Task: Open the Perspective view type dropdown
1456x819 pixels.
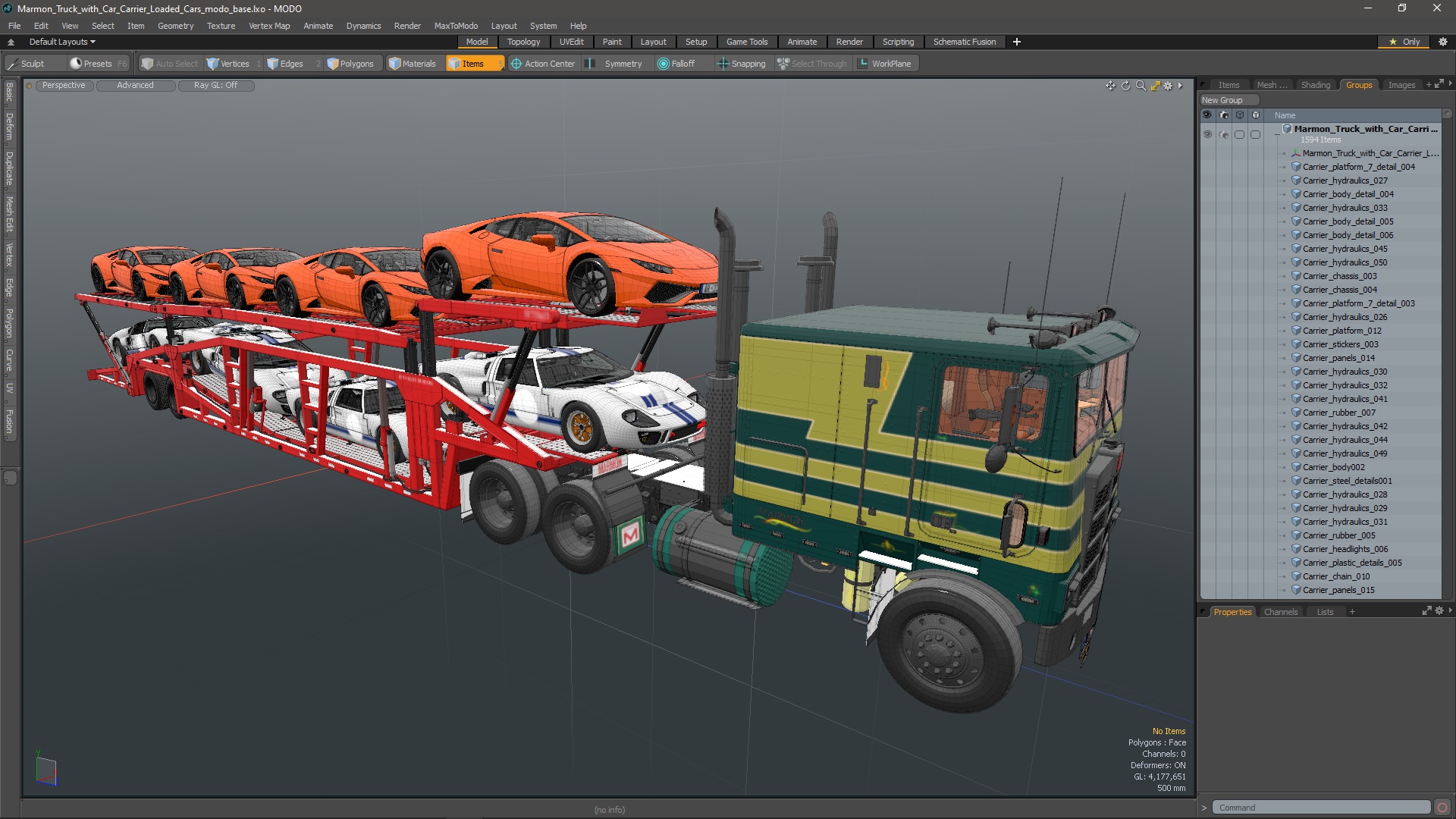Action: [x=64, y=86]
